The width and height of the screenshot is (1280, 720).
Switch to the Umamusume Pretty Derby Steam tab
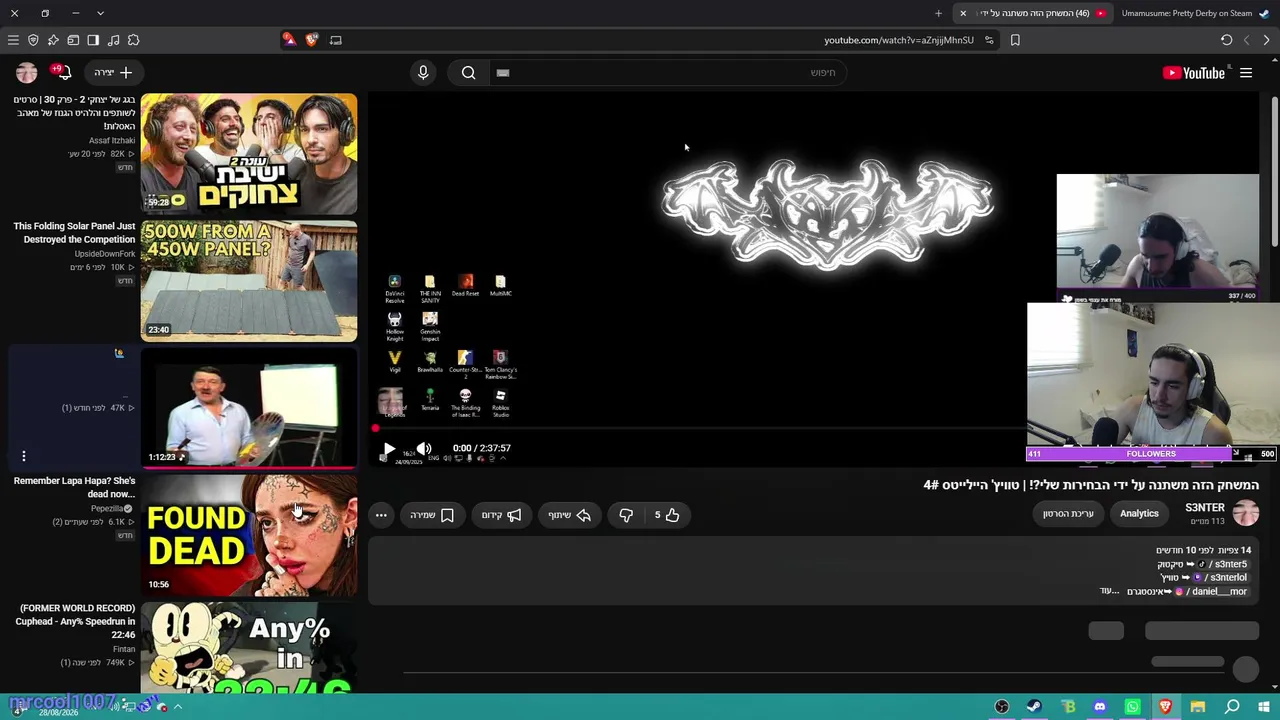1194,13
